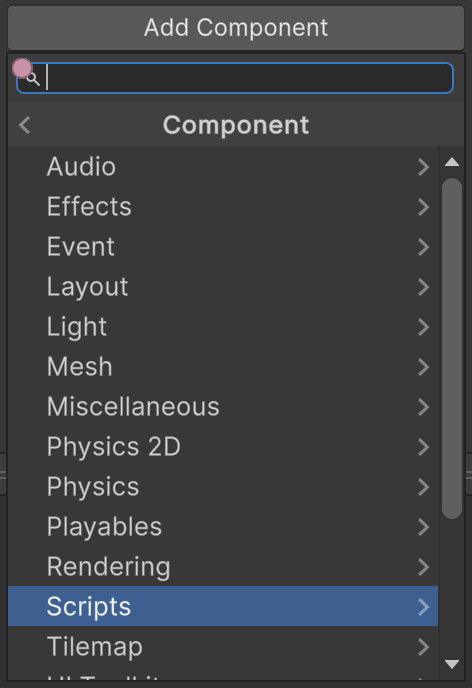Open the Physics category

tap(223, 487)
